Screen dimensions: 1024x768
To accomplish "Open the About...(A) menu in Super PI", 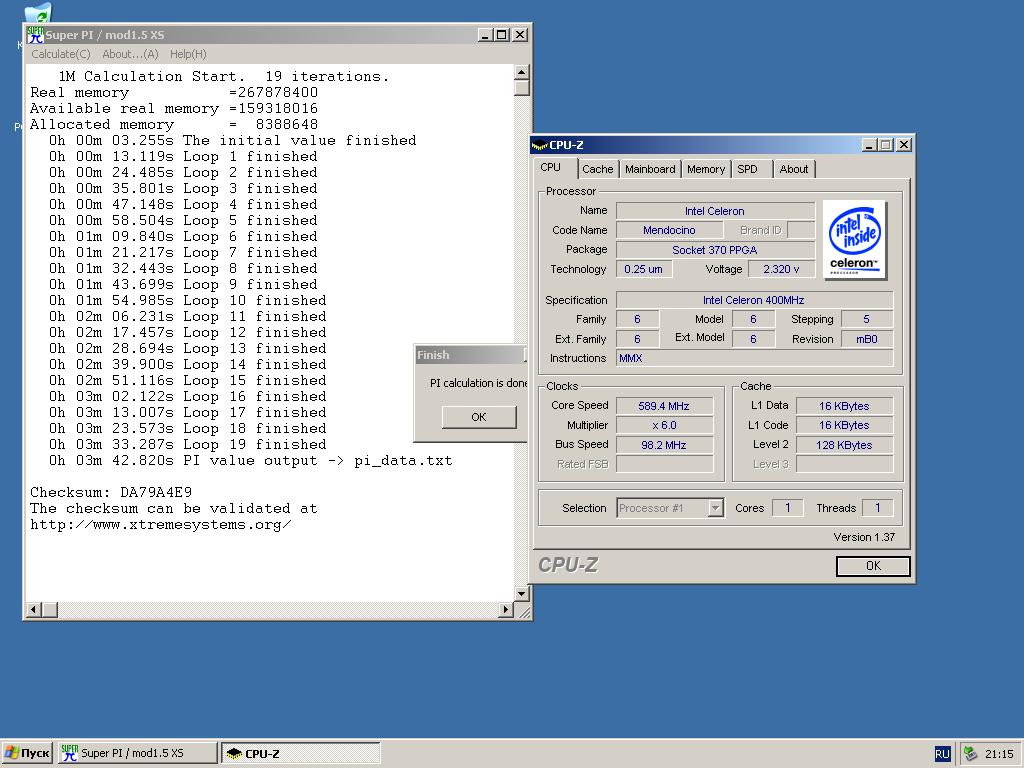I will (130, 54).
